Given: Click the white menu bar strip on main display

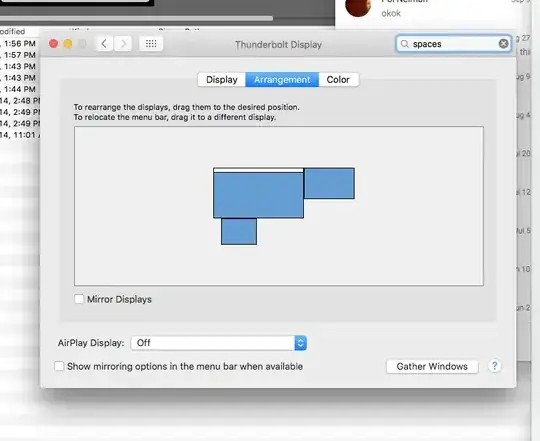Looking at the screenshot, I should [x=258, y=170].
